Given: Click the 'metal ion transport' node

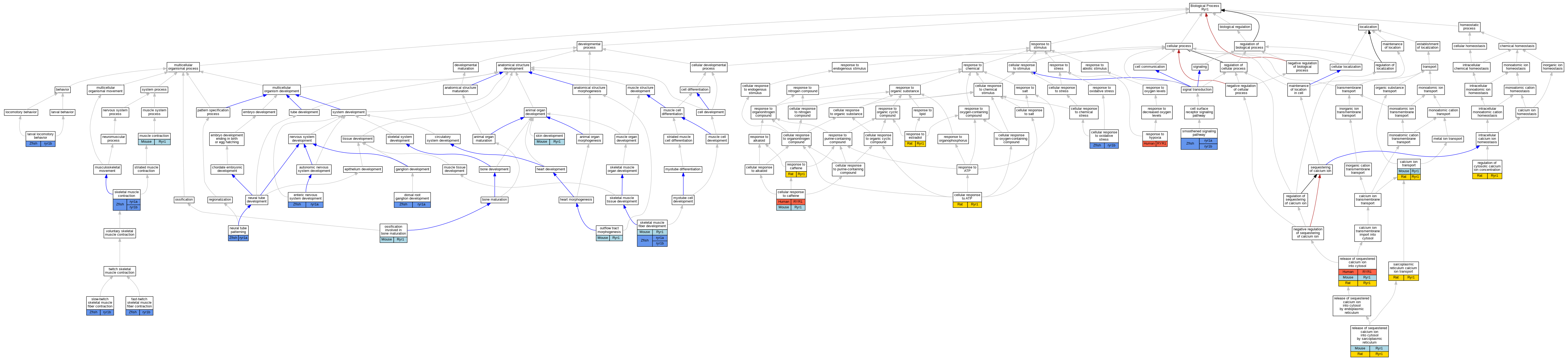Looking at the screenshot, I should tap(1448, 139).
